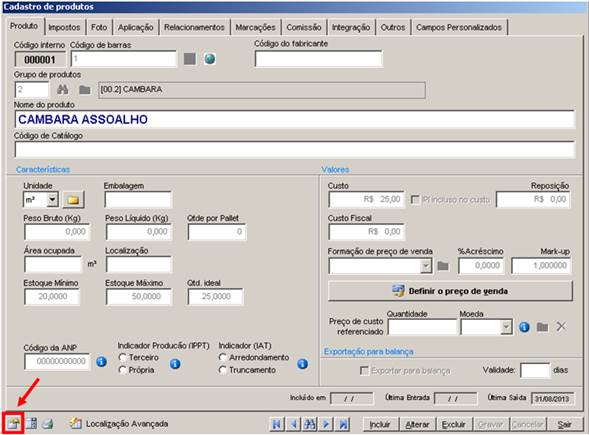589x435 pixels.
Task: Click the Código de Catálogo field
Action: click(294, 150)
